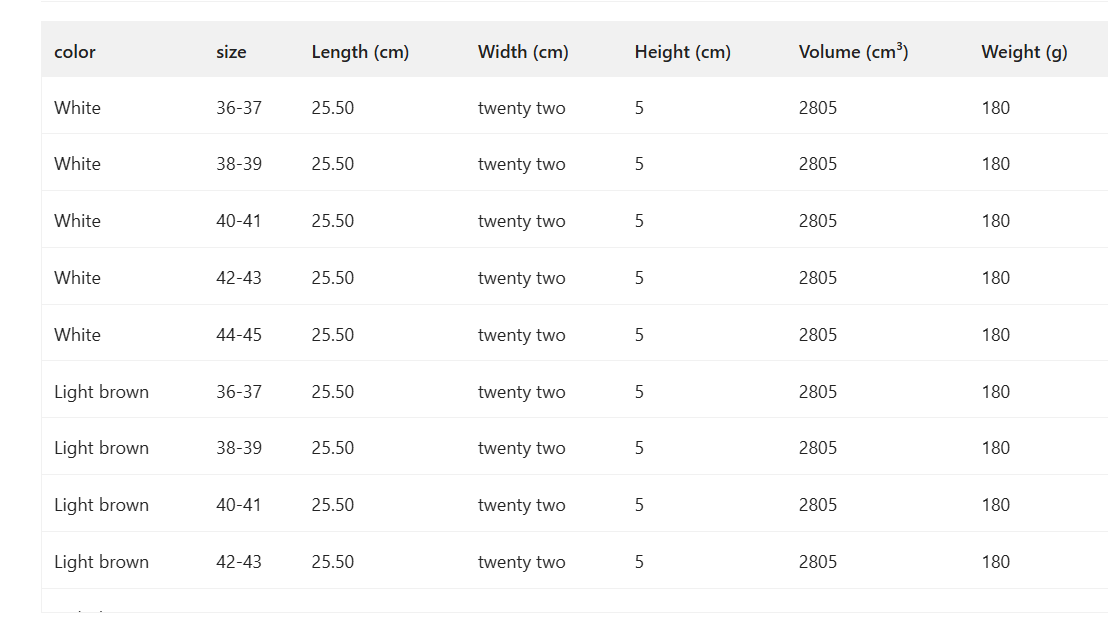The height and width of the screenshot is (618, 1108).
Task: Click size 36-37 in the White rows
Action: (239, 108)
